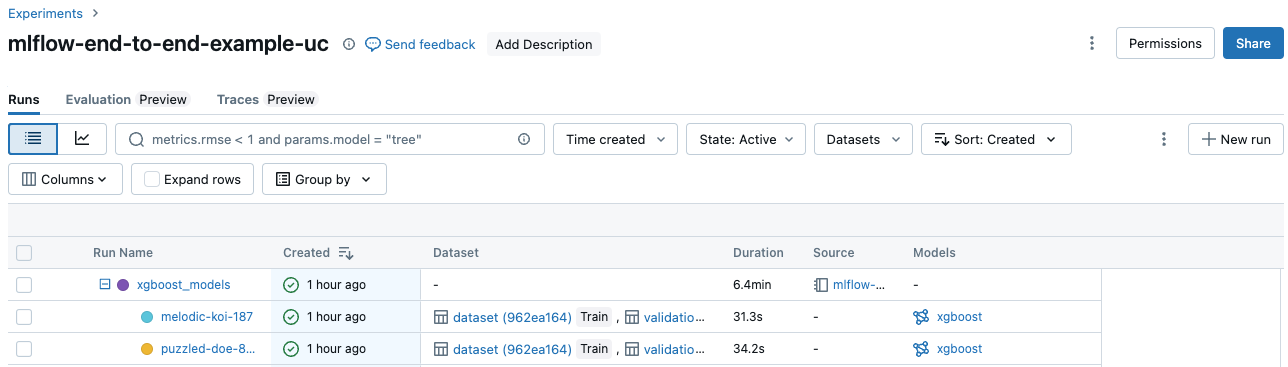Open the kebab menu next to New run
The width and height of the screenshot is (1288, 367).
[x=1163, y=139]
